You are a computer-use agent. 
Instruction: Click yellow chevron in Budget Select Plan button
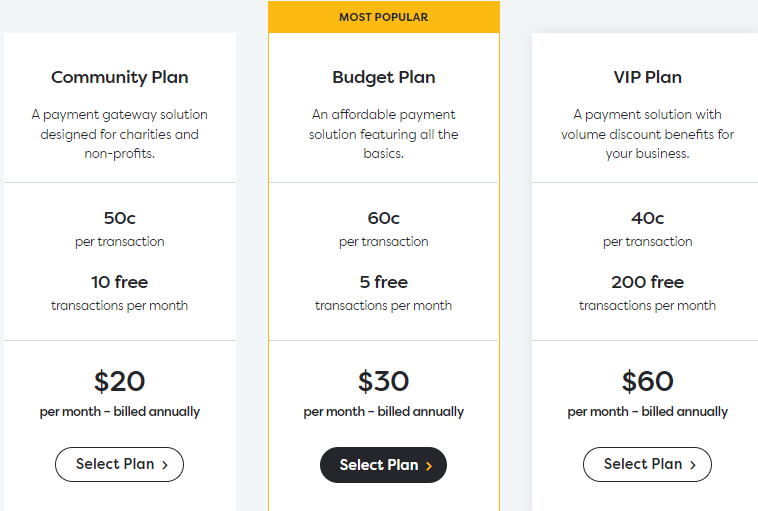click(429, 466)
